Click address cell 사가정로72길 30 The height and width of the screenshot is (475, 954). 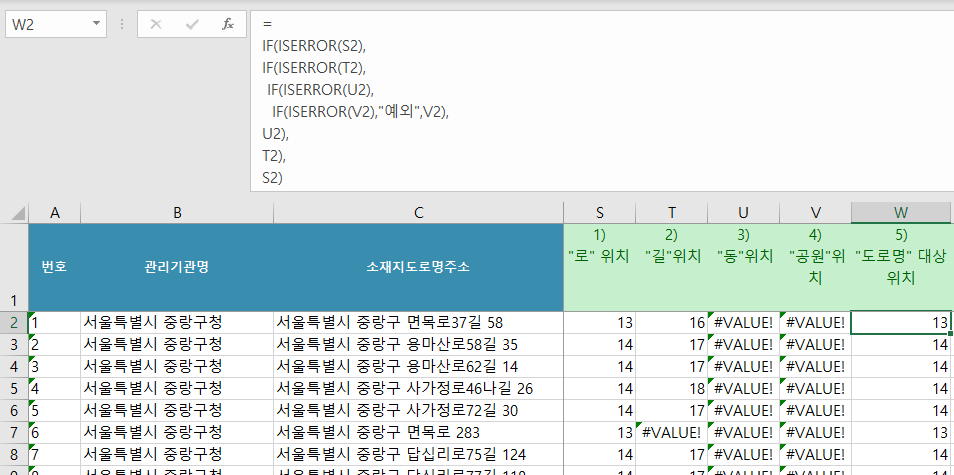pyautogui.click(x=418, y=411)
